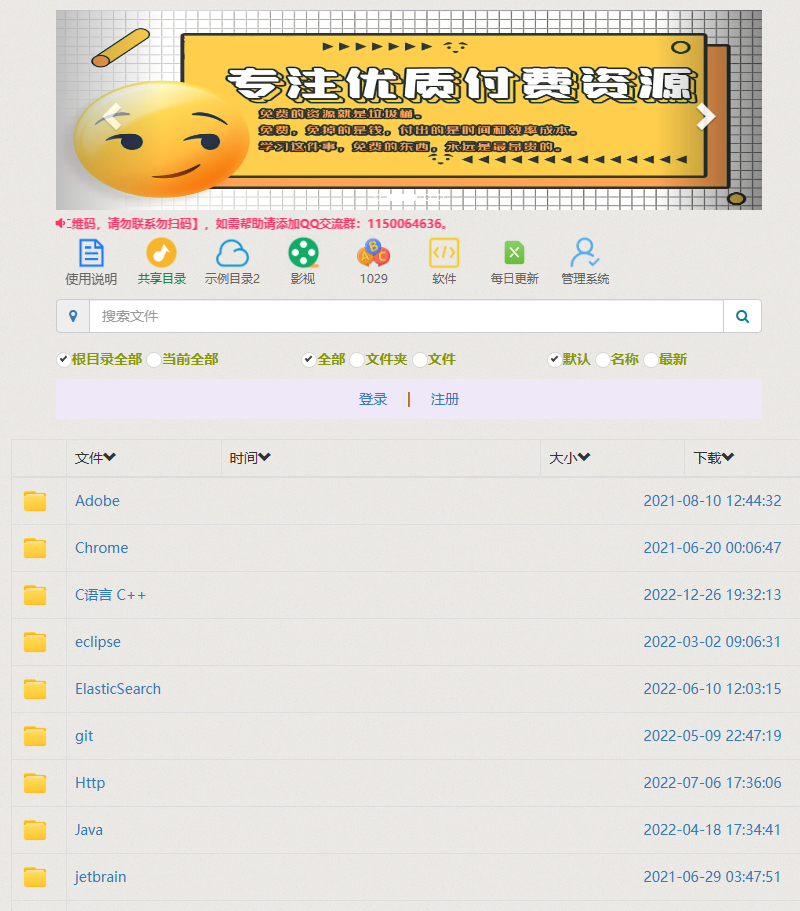This screenshot has width=800, height=911.
Task: Select the 最新 sort radio
Action: pyautogui.click(x=651, y=360)
